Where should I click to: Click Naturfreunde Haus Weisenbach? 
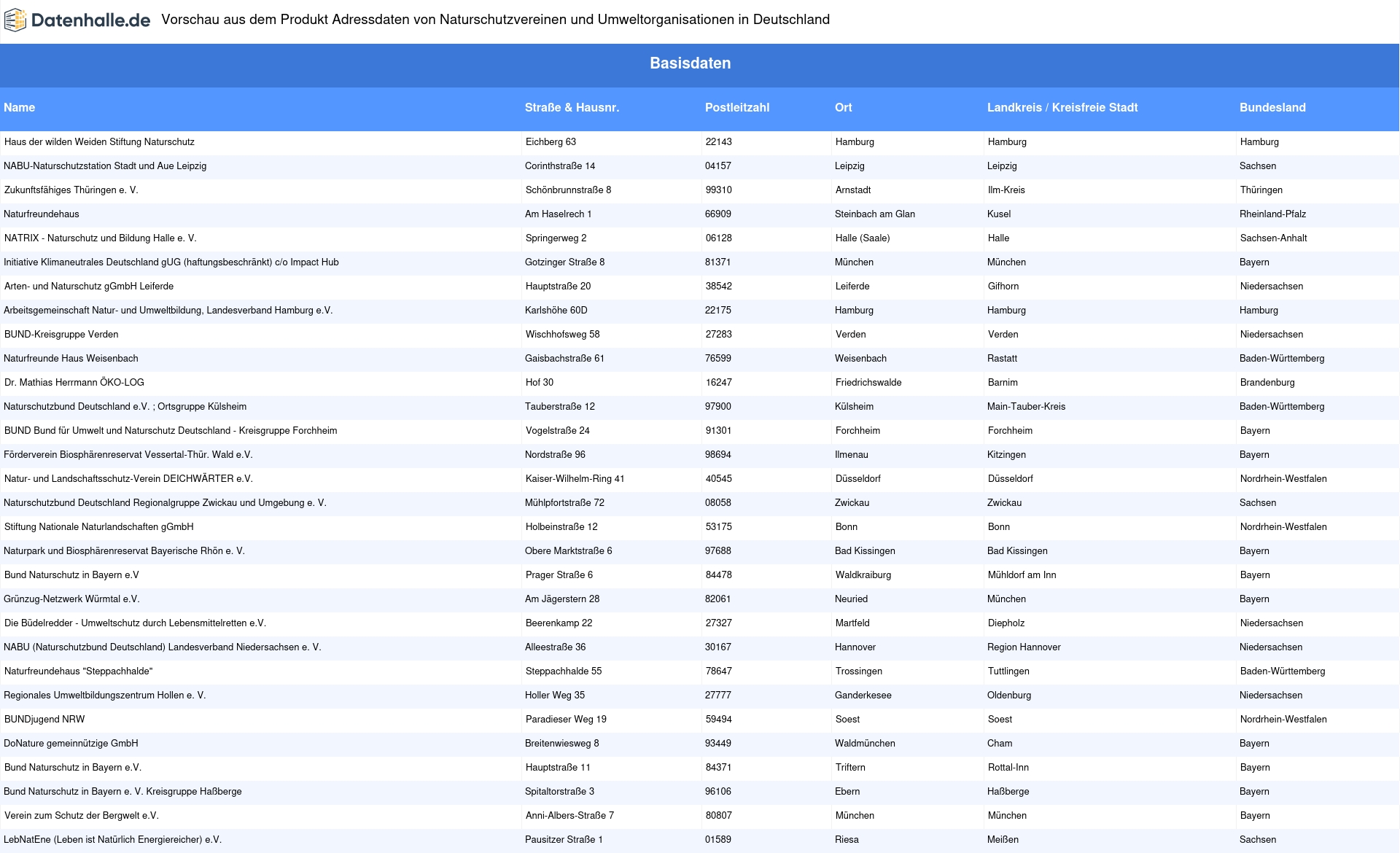click(x=71, y=359)
